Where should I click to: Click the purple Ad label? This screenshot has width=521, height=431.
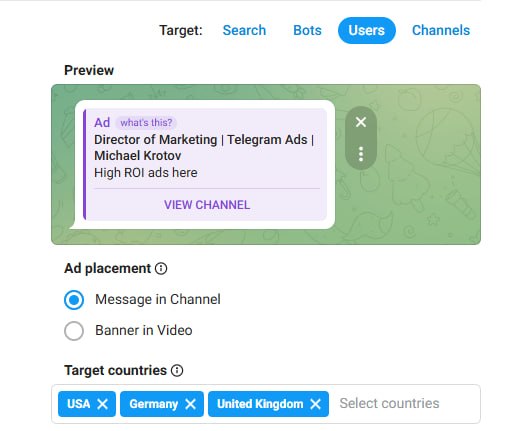pos(102,123)
